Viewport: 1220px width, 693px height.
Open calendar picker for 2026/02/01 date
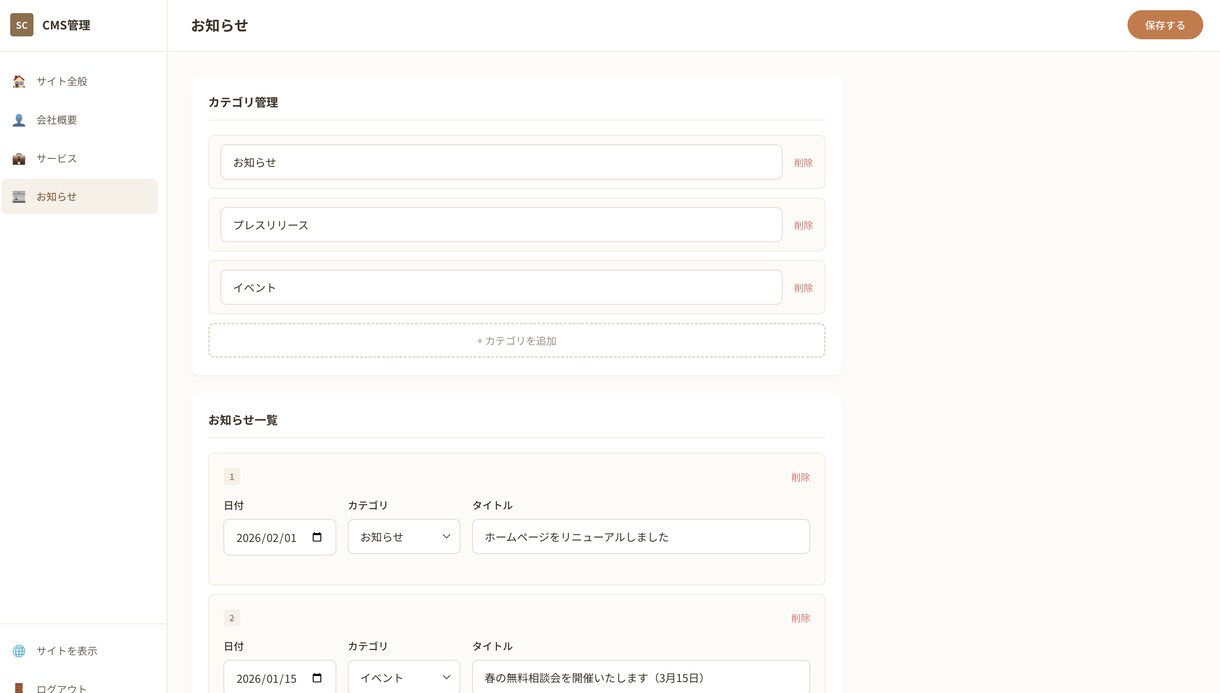click(317, 537)
